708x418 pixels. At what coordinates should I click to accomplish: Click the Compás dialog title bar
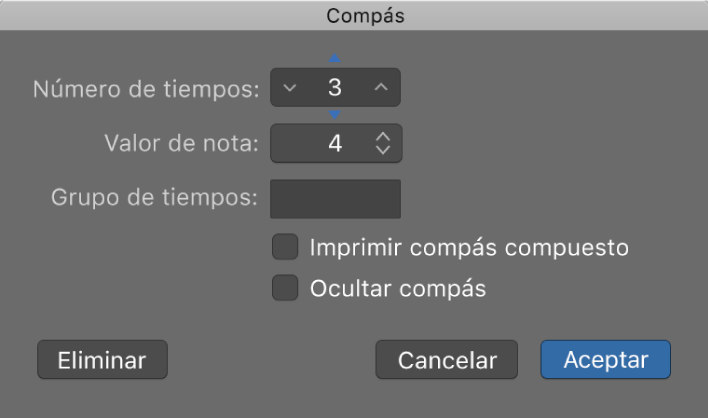click(x=354, y=15)
